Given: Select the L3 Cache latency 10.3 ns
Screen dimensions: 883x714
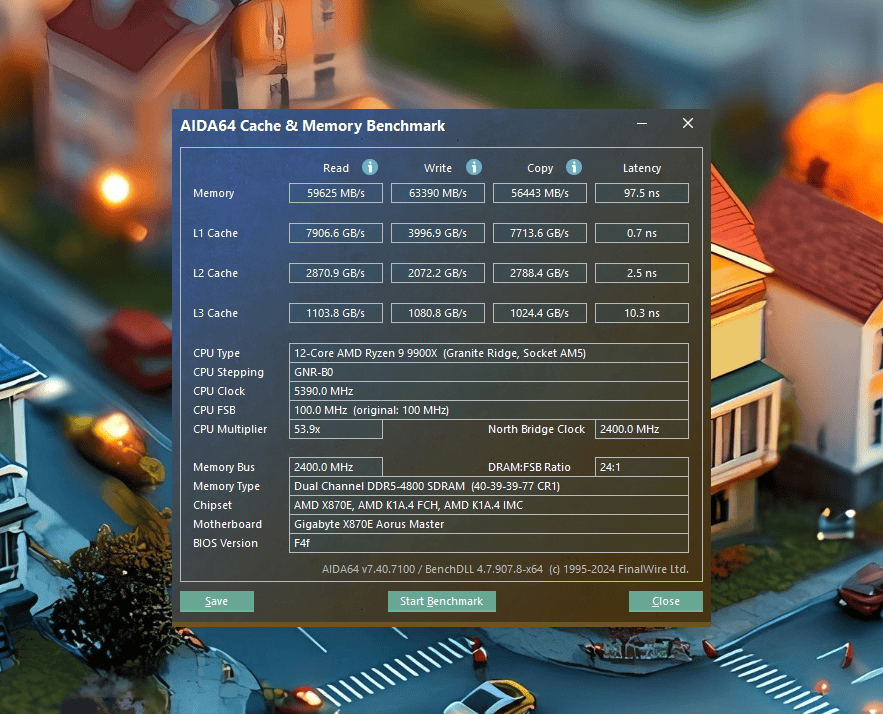Looking at the screenshot, I should [641, 313].
